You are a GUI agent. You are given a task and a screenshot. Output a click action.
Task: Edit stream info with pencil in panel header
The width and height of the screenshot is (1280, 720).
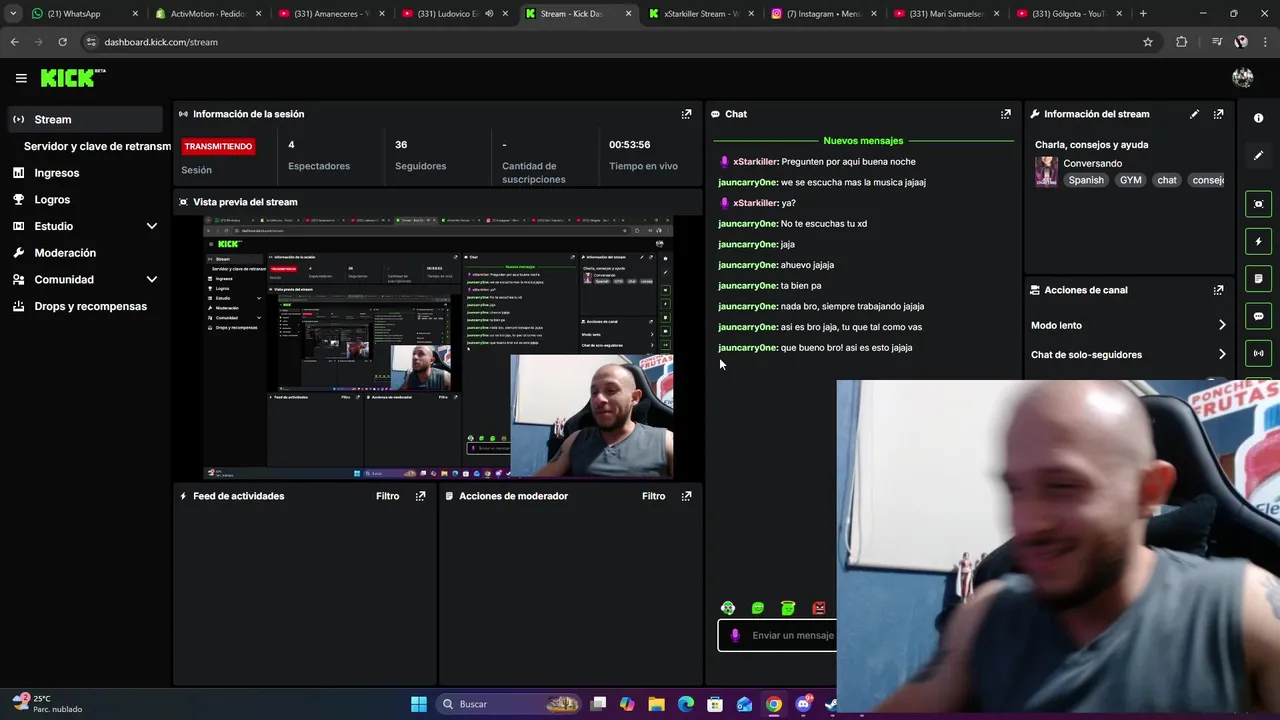pos(1194,114)
